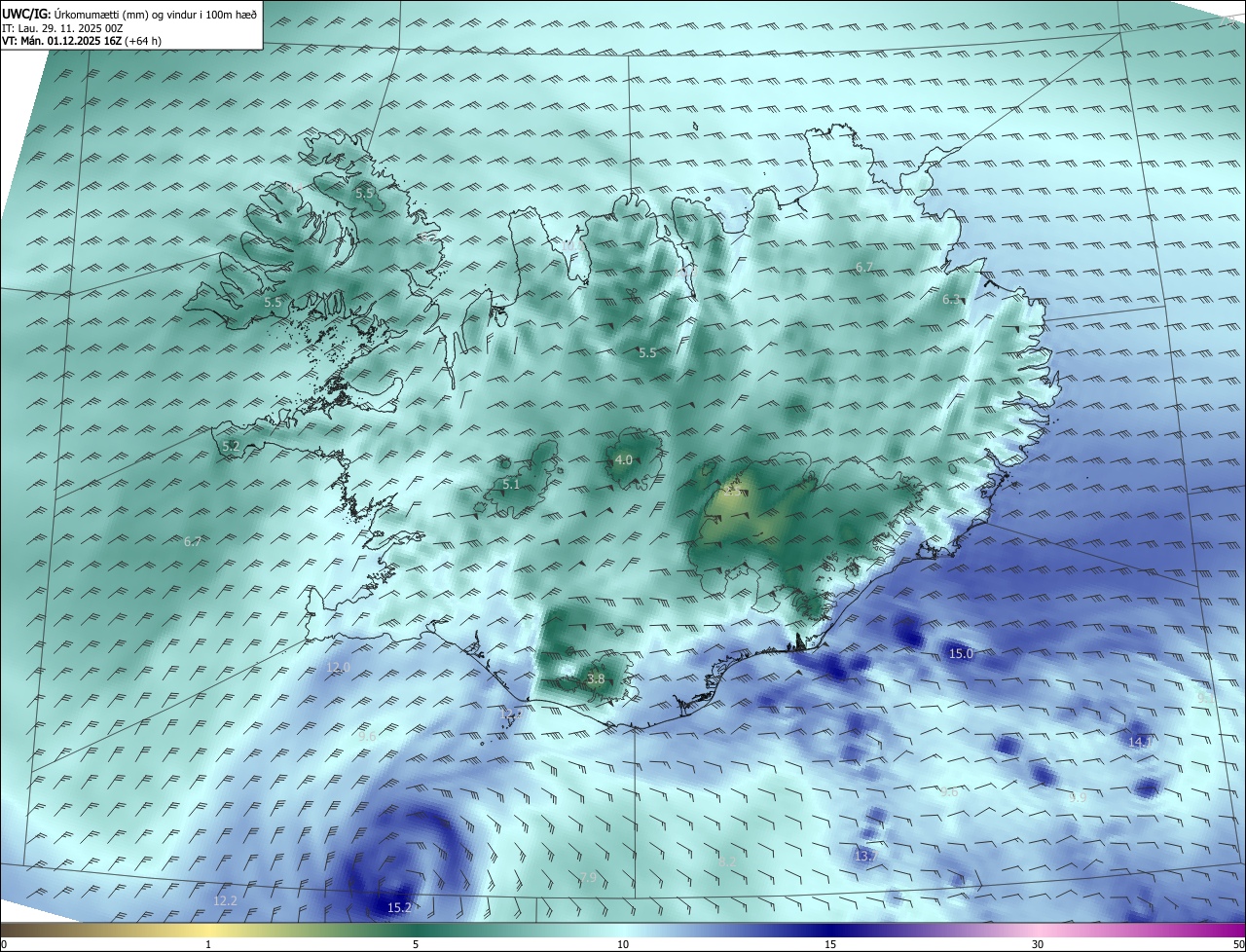The height and width of the screenshot is (952, 1246).
Task: Click the 8.2 value label
Action: (x=728, y=862)
